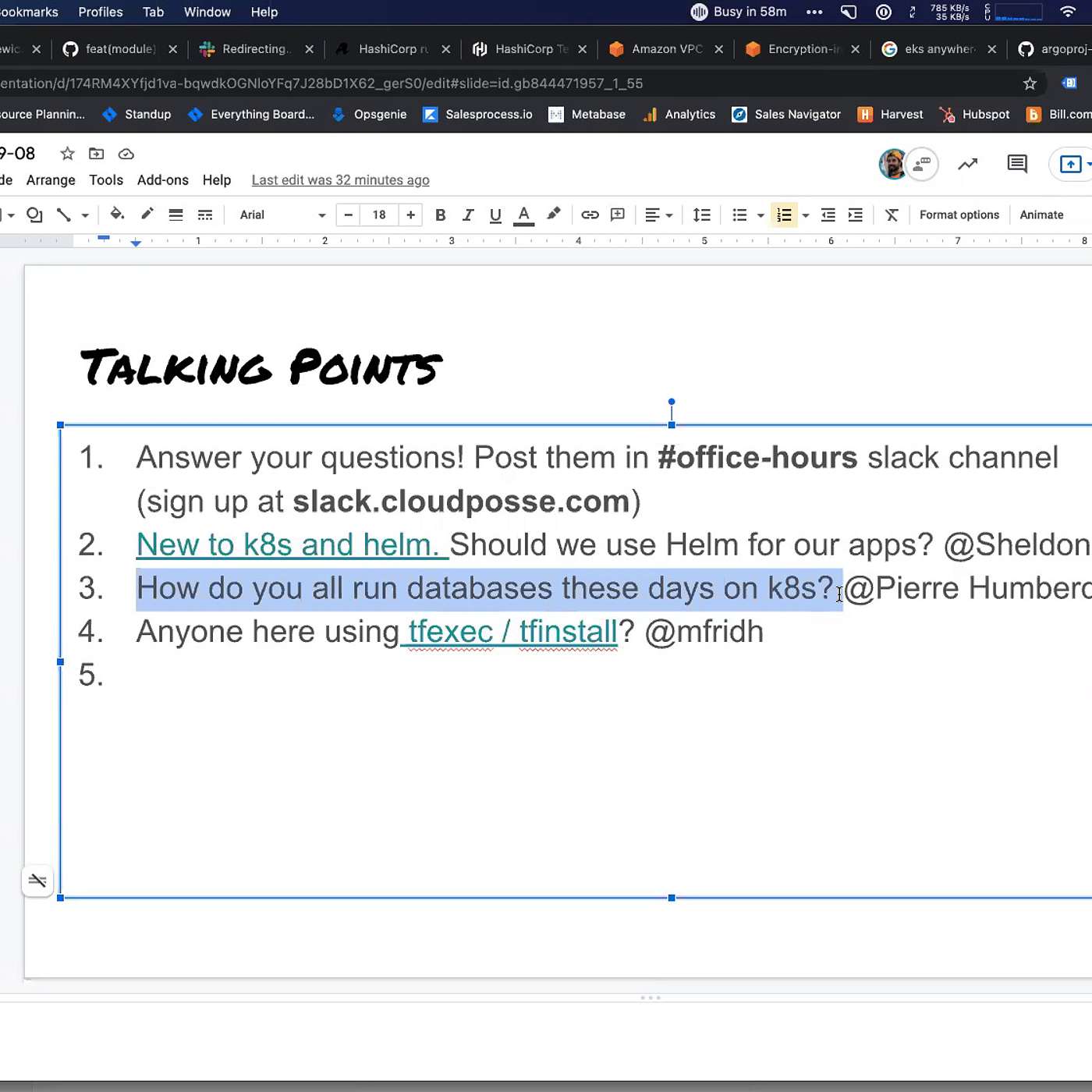Click the clear formatting icon

pos(892,215)
